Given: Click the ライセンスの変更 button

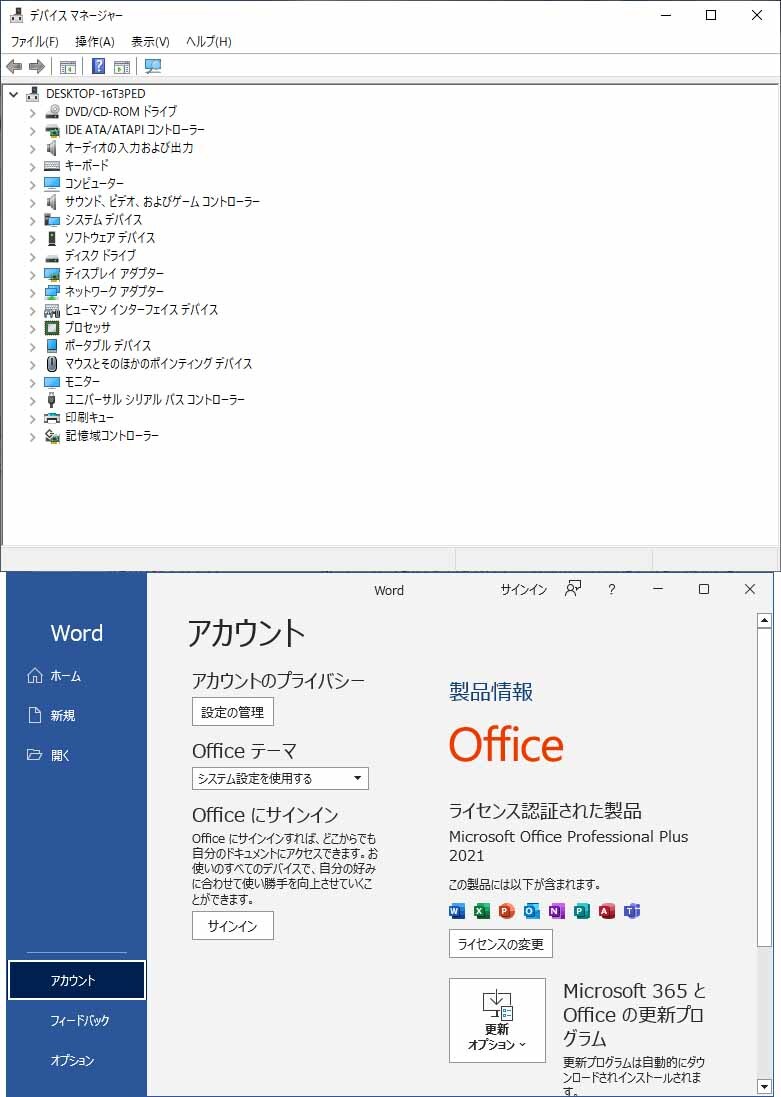Looking at the screenshot, I should pyautogui.click(x=500, y=944).
